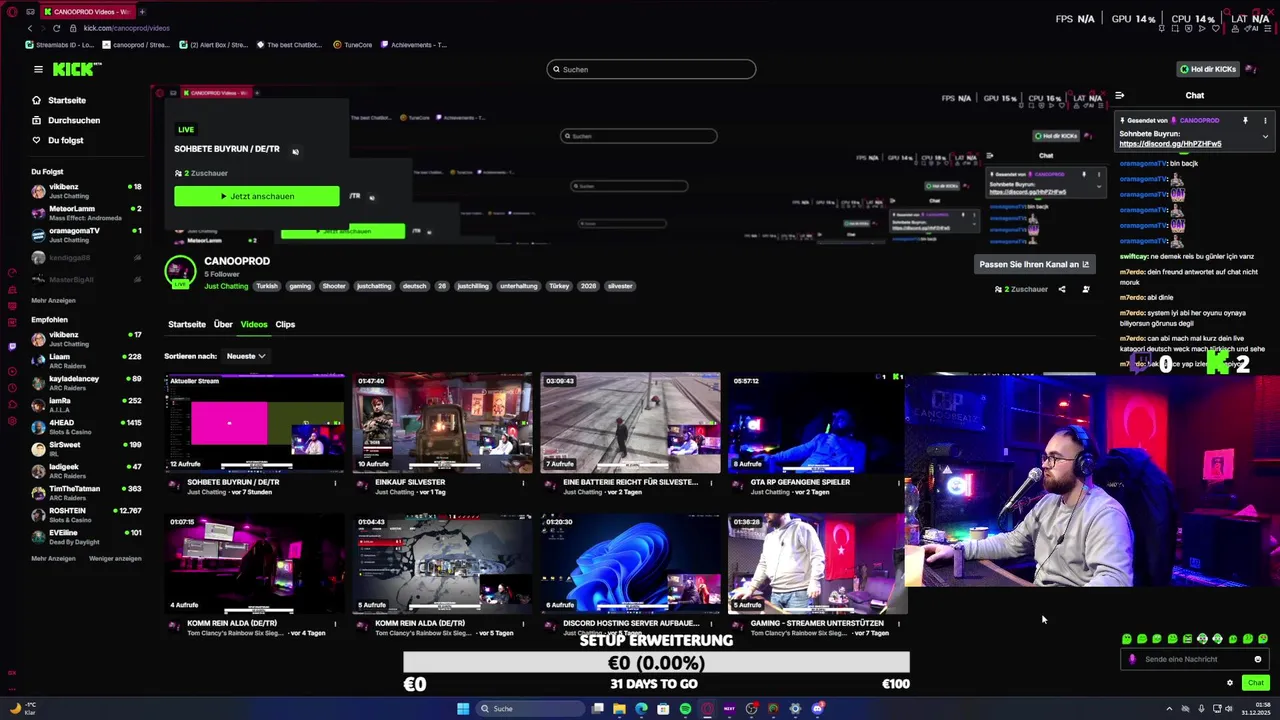The height and width of the screenshot is (720, 1280).
Task: Open options for DISCORD HOSTING SERVER video
Action: pos(711,623)
